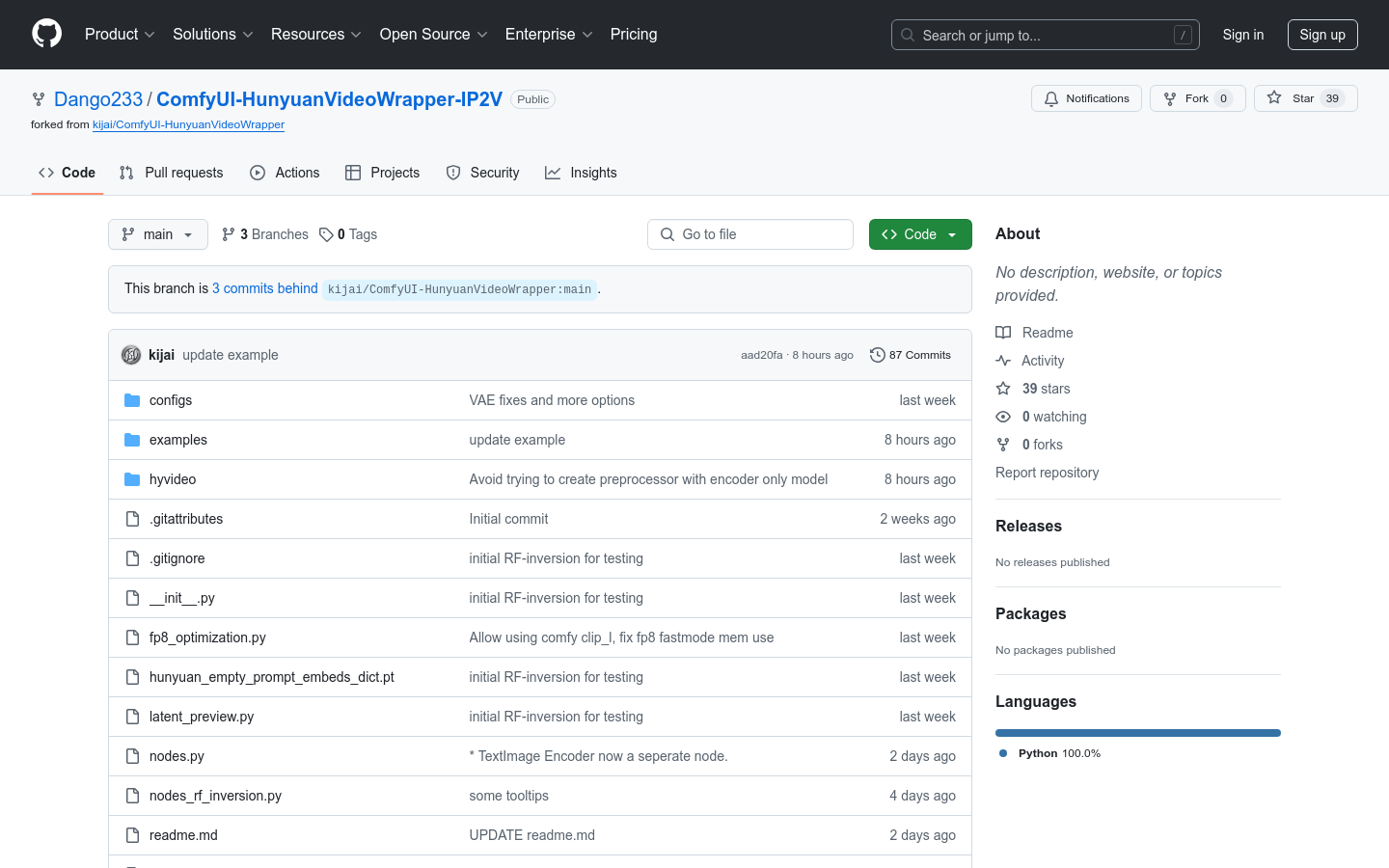The height and width of the screenshot is (868, 1389).
Task: Click the branches icon beside 3 Branches
Action: (x=229, y=234)
